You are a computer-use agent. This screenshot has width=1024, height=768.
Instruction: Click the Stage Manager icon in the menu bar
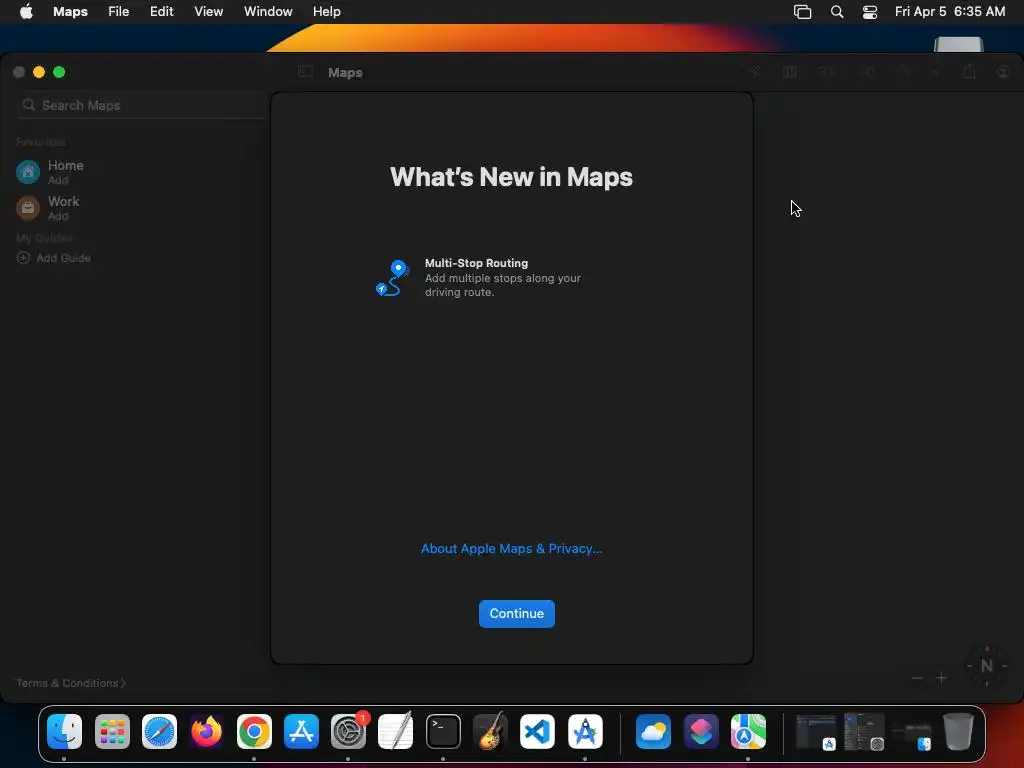(x=803, y=12)
